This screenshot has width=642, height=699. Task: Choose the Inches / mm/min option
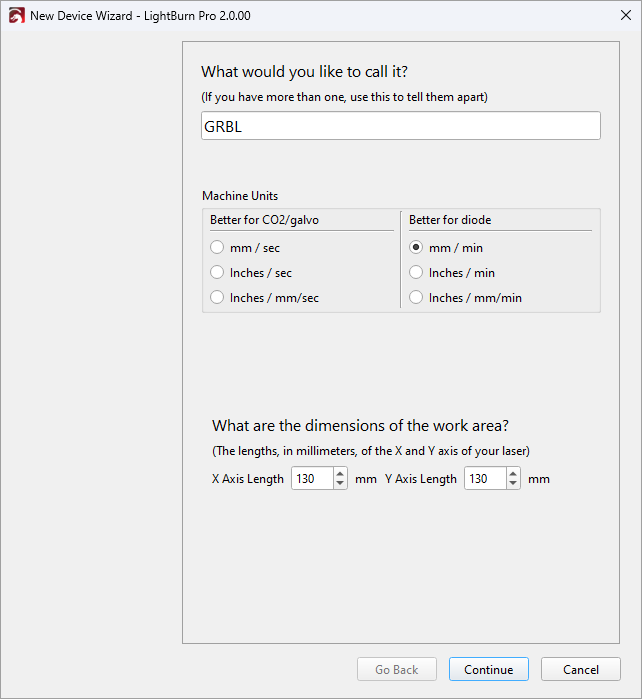(416, 298)
